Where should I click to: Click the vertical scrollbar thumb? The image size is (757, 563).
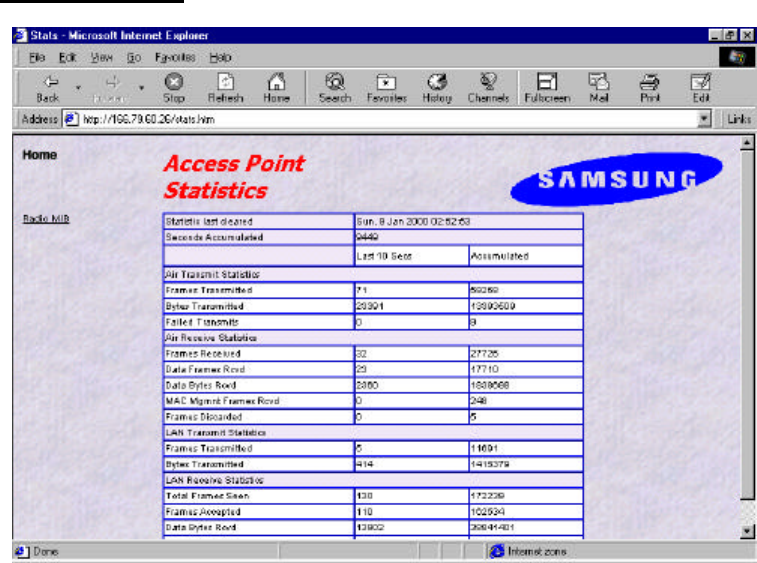pyautogui.click(x=746, y=324)
